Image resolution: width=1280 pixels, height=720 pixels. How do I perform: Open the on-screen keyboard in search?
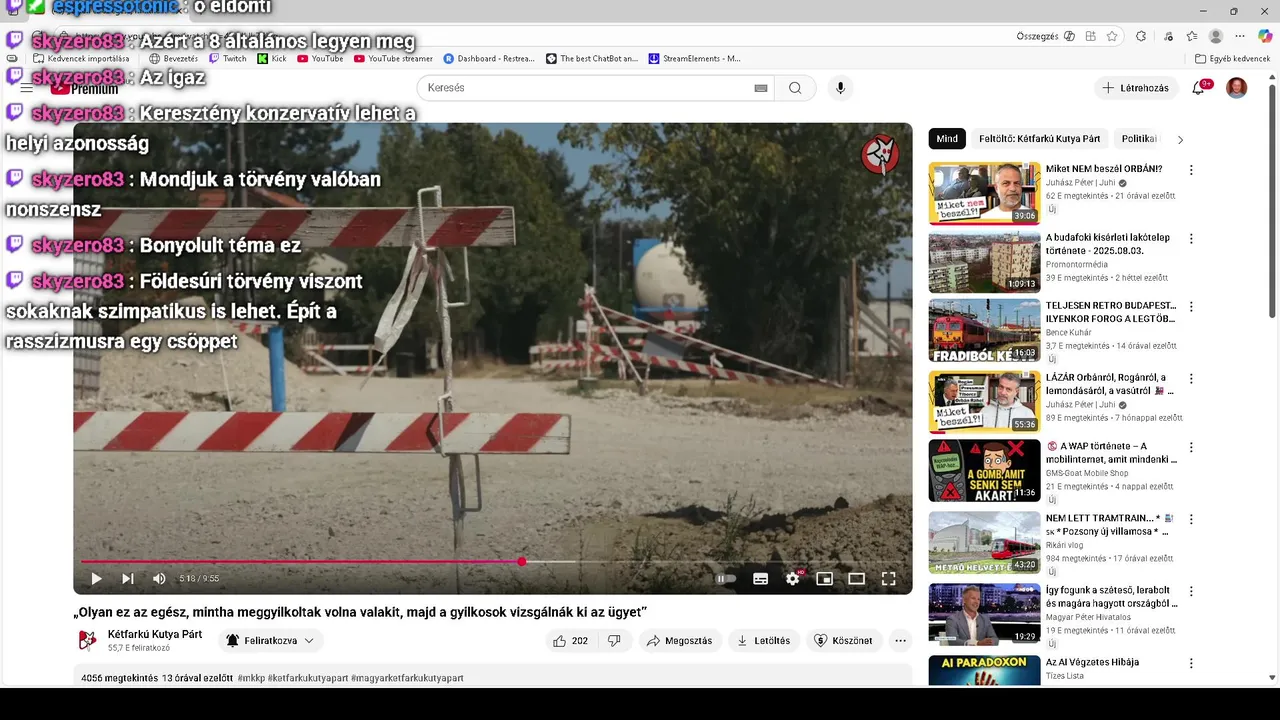tap(761, 88)
